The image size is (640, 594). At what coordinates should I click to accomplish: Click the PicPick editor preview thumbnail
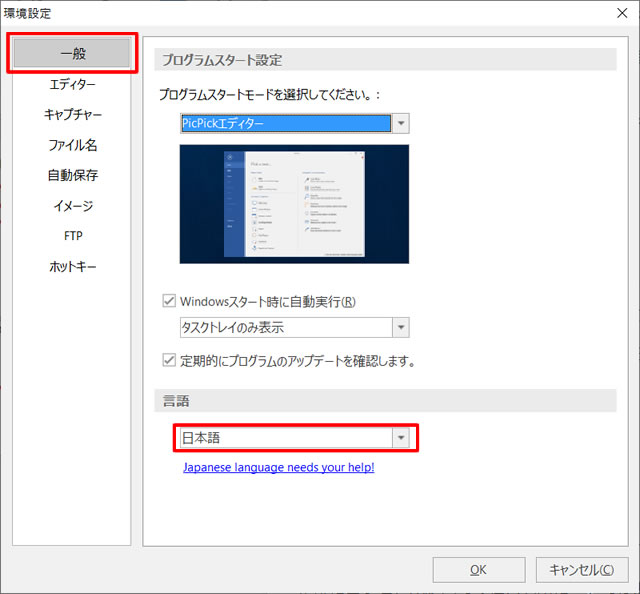[x=294, y=204]
